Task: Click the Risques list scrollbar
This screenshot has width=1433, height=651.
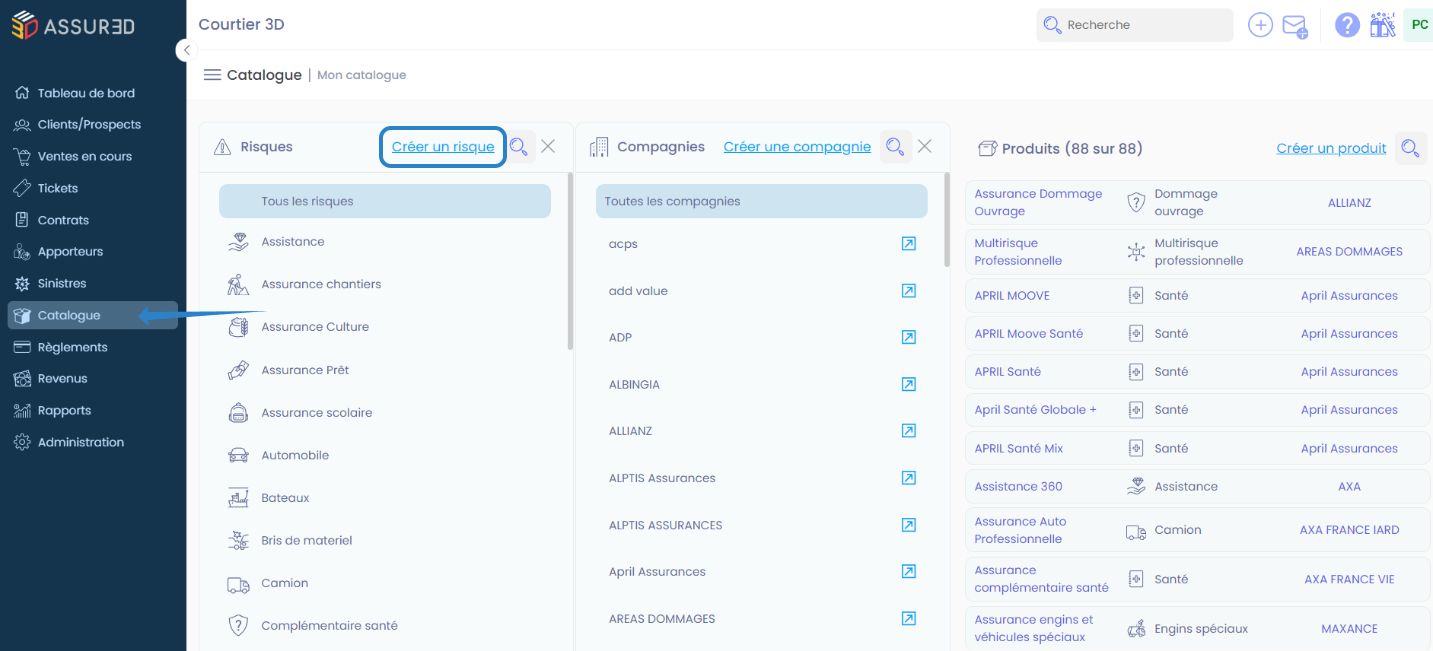Action: tap(570, 261)
